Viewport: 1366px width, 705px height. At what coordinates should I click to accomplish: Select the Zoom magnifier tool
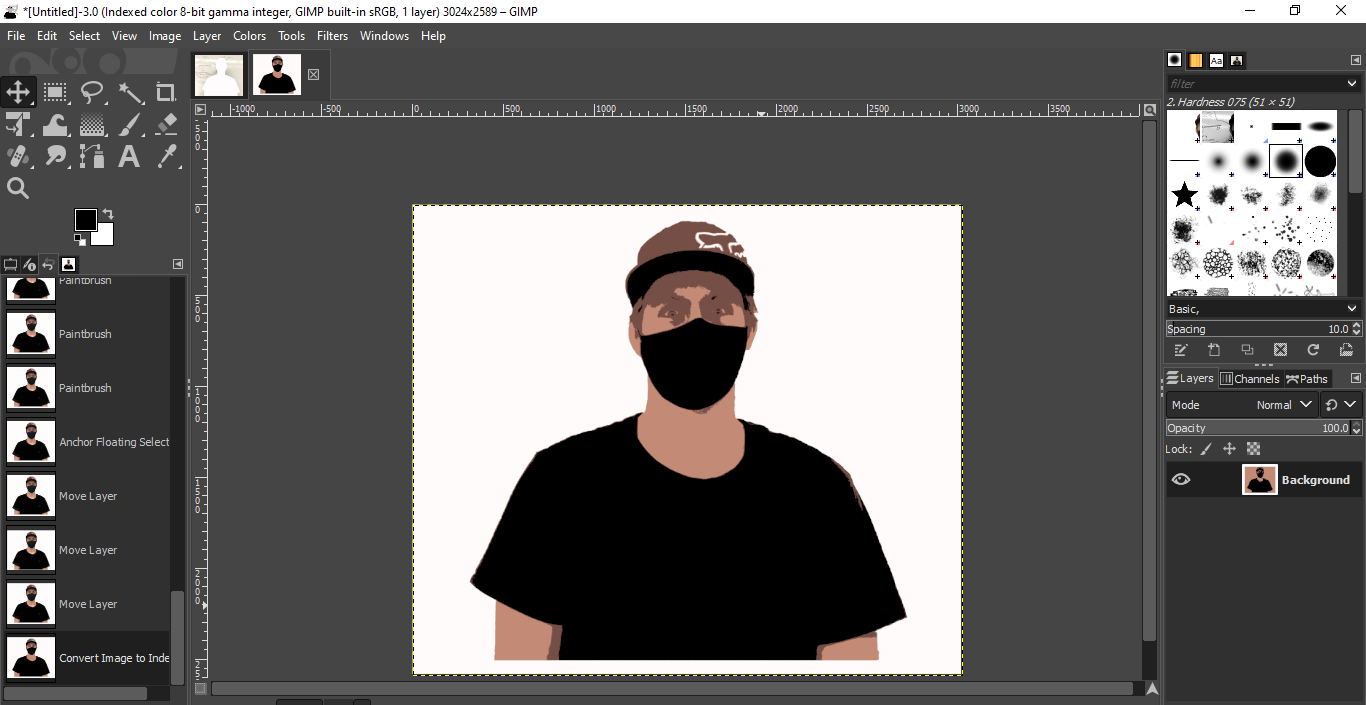click(x=18, y=188)
